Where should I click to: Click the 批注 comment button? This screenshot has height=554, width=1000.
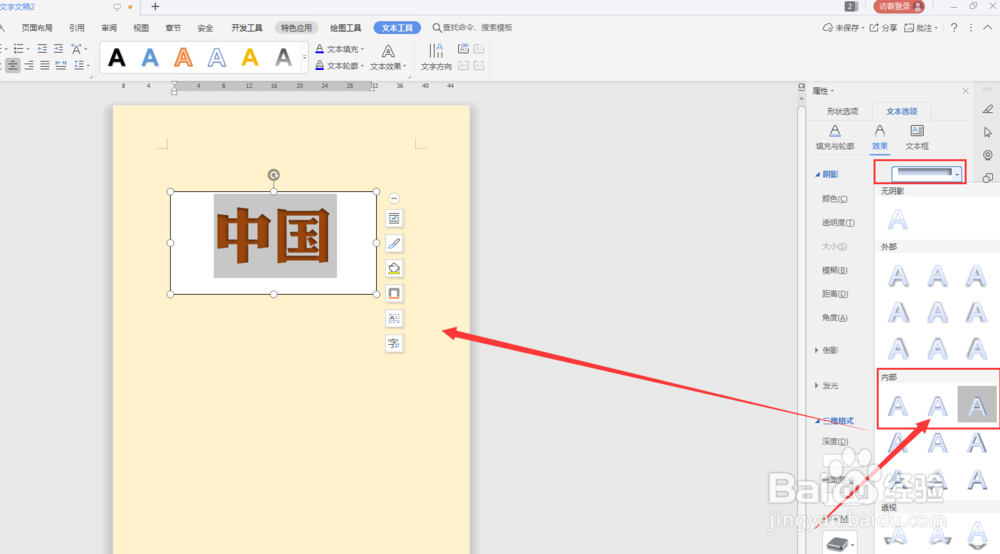tap(921, 28)
